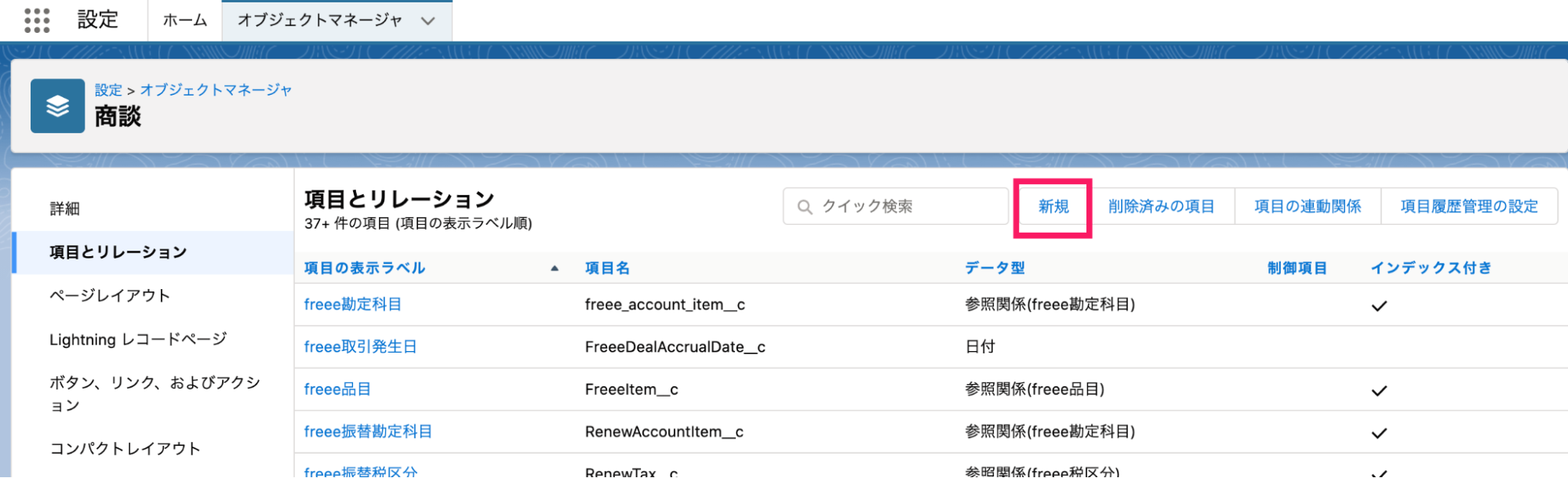The width and height of the screenshot is (1568, 478).
Task: Click the freee_account_item__c cell
Action: [x=665, y=304]
